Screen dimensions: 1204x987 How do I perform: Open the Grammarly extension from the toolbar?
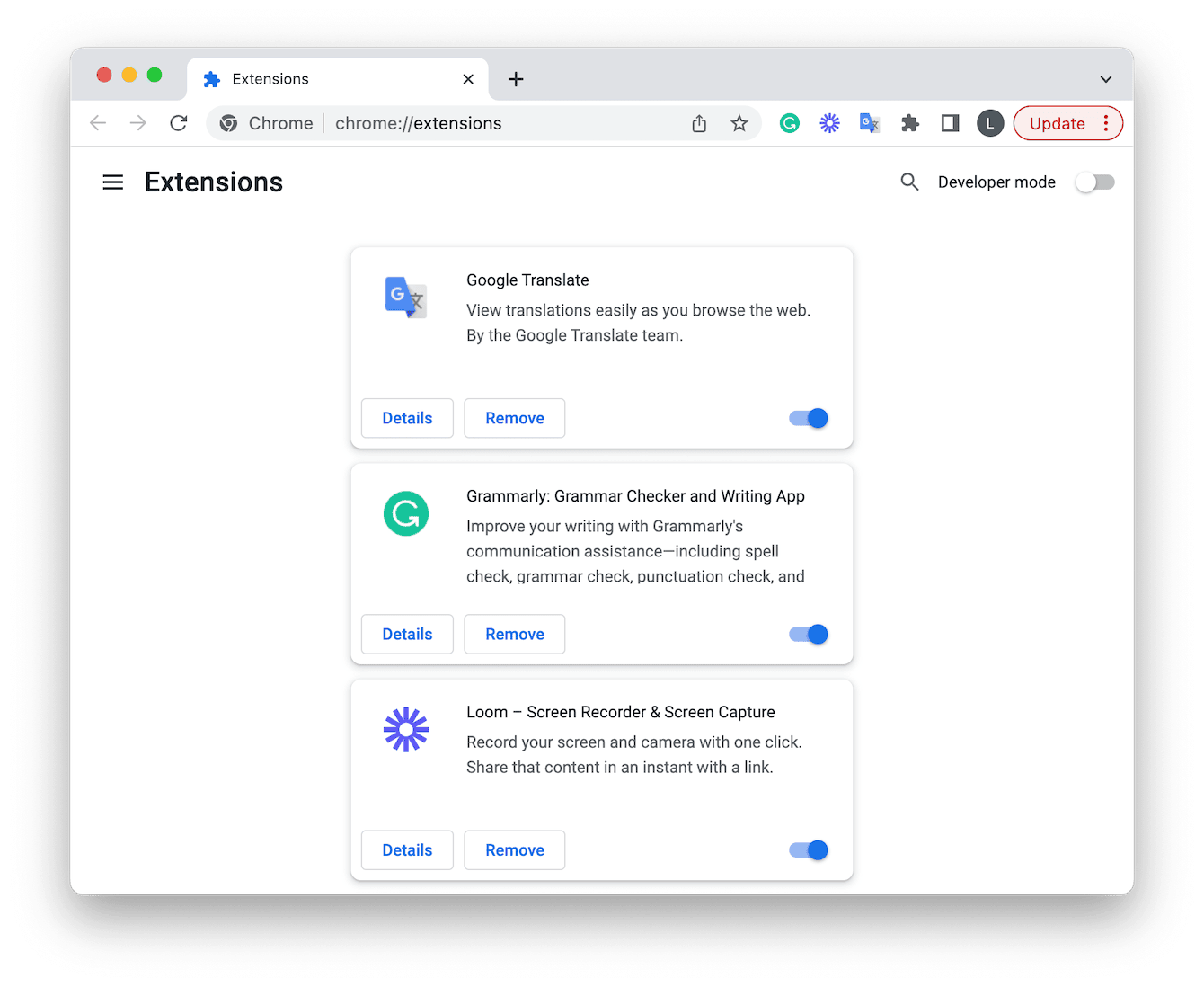coord(789,123)
